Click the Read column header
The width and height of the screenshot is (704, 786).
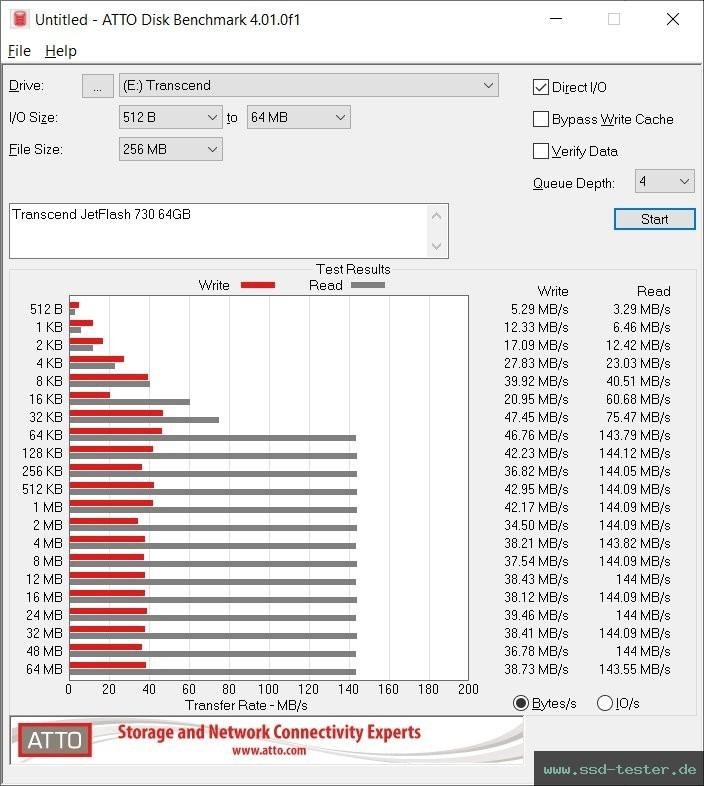tap(653, 291)
